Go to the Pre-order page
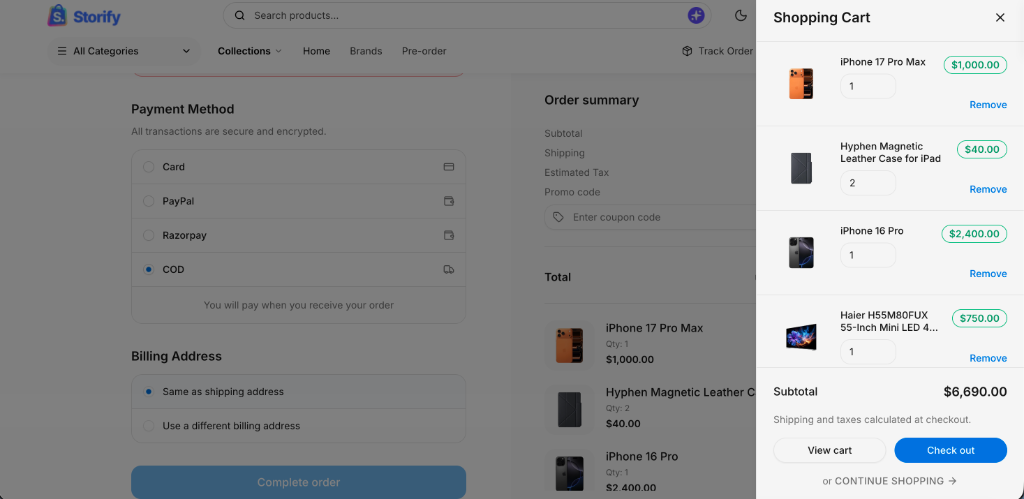 coord(424,51)
